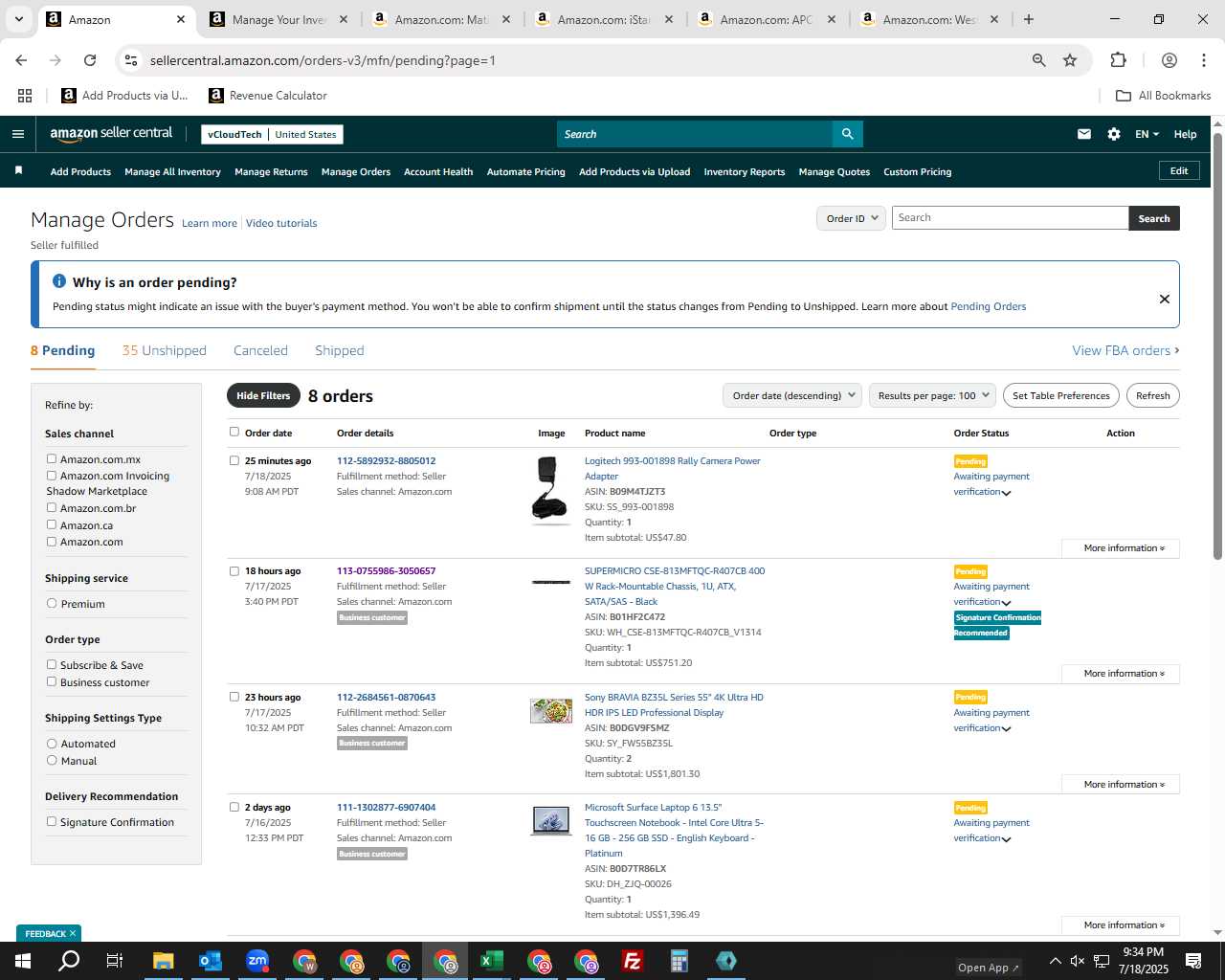Select all orders with header checkbox
1225x980 pixels.
pyautogui.click(x=234, y=432)
